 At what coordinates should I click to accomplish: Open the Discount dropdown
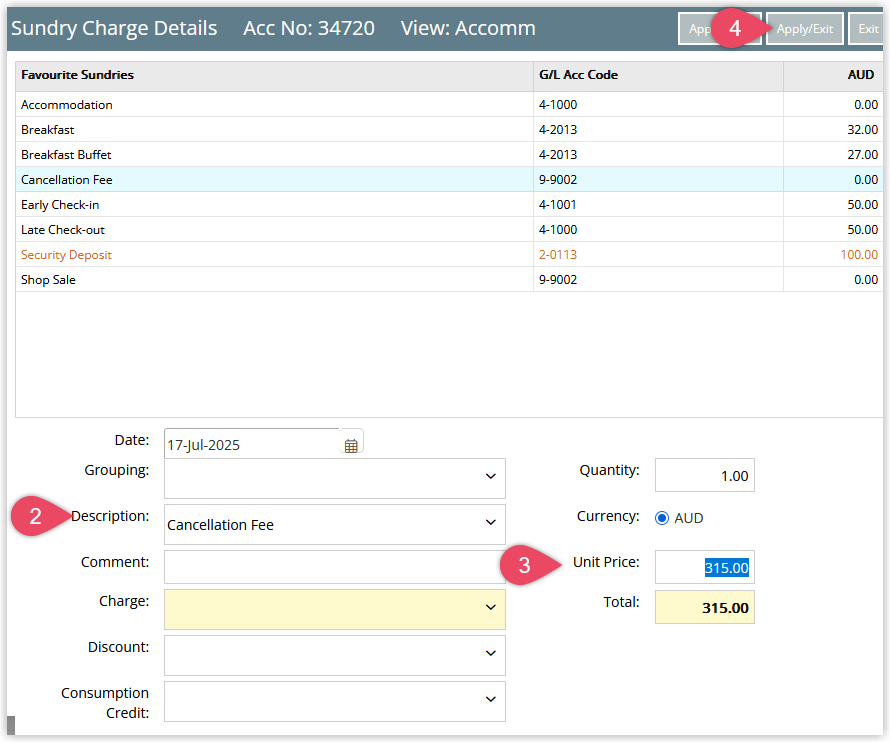tap(335, 655)
